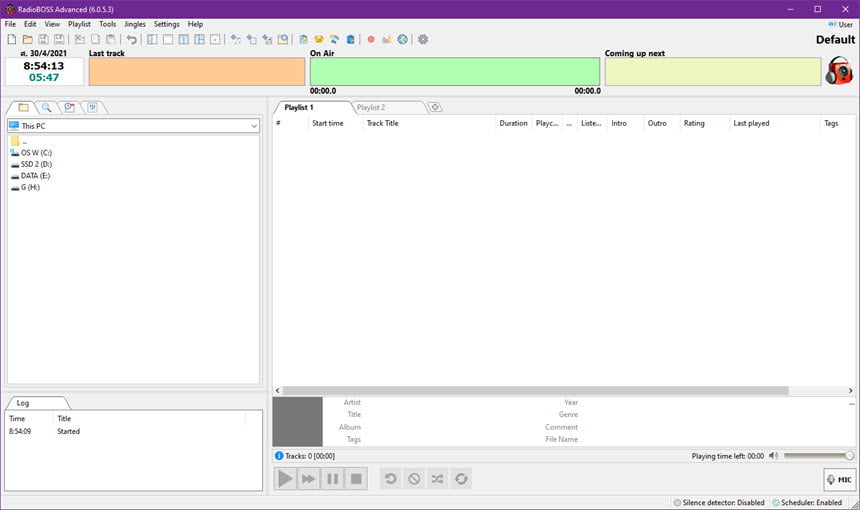The width and height of the screenshot is (860, 510).
Task: Select the Log tab
Action: point(22,403)
